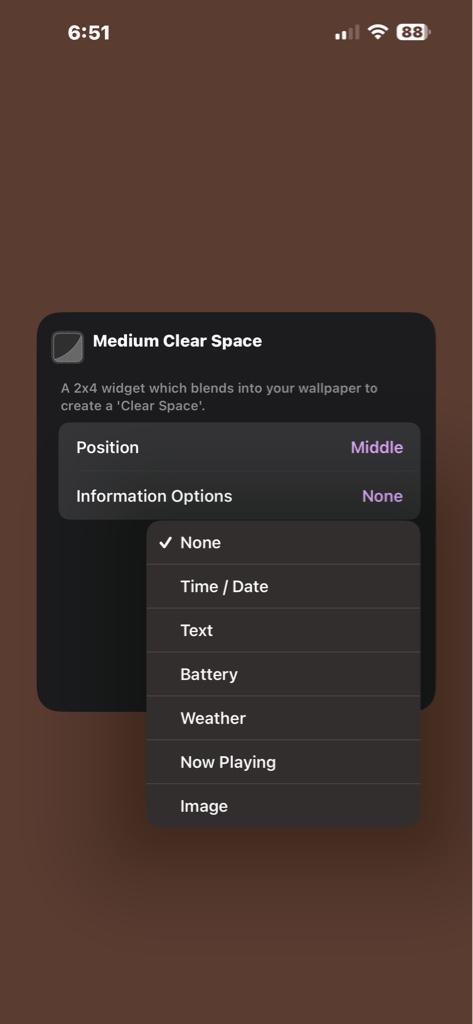Tap the Medium Clear Space title

(x=177, y=341)
